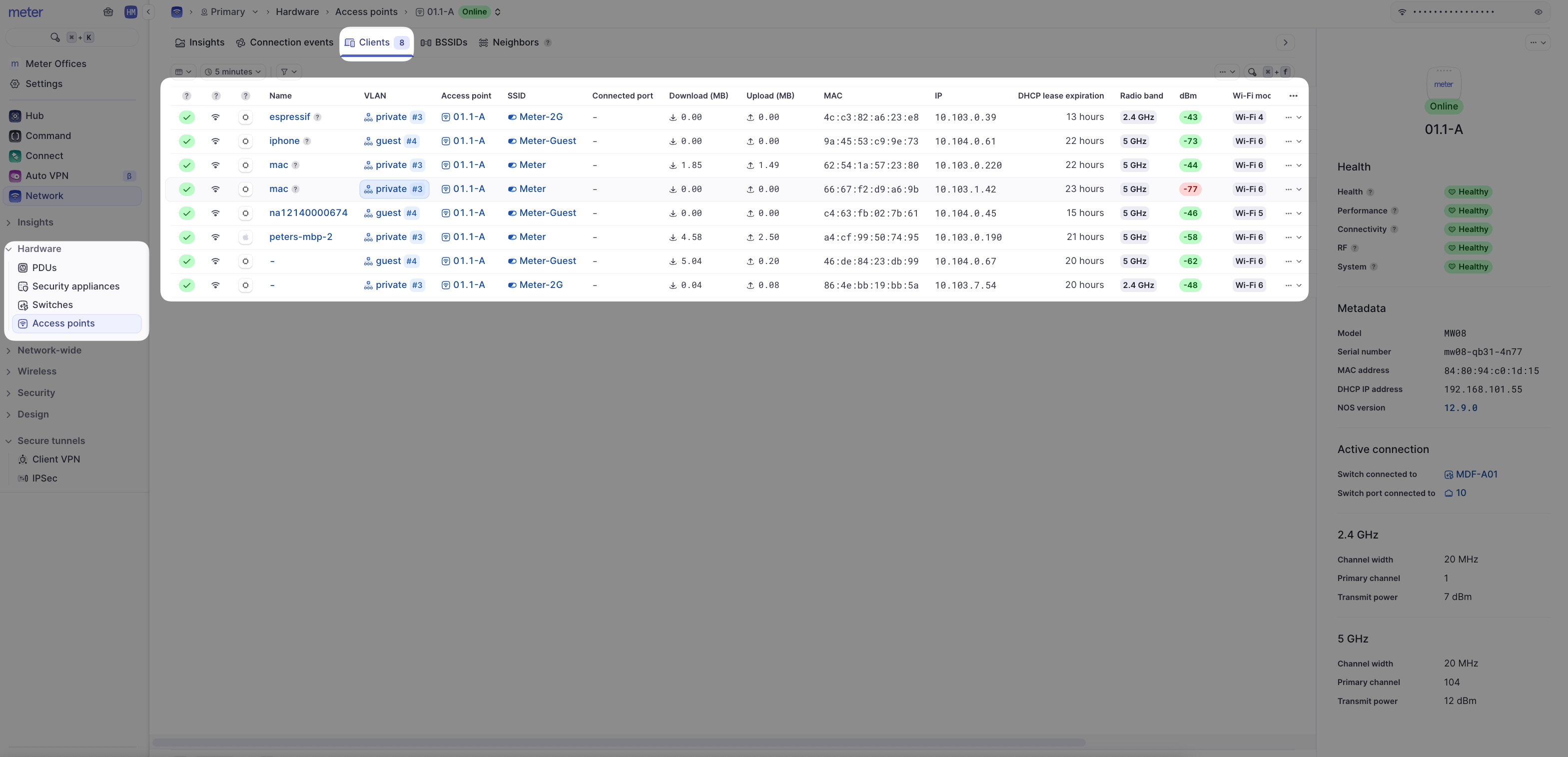Screen dimensions: 1568x757
Task: Click the NOS version 12.9.0 link
Action: tap(1460, 408)
